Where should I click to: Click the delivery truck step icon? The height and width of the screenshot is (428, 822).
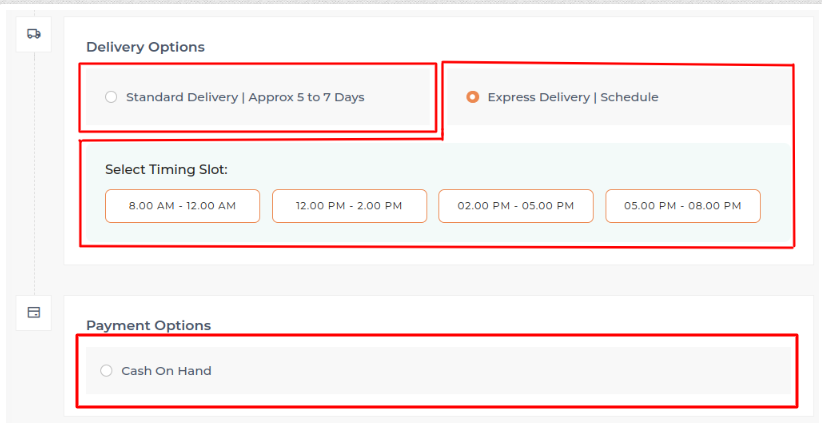[34, 33]
